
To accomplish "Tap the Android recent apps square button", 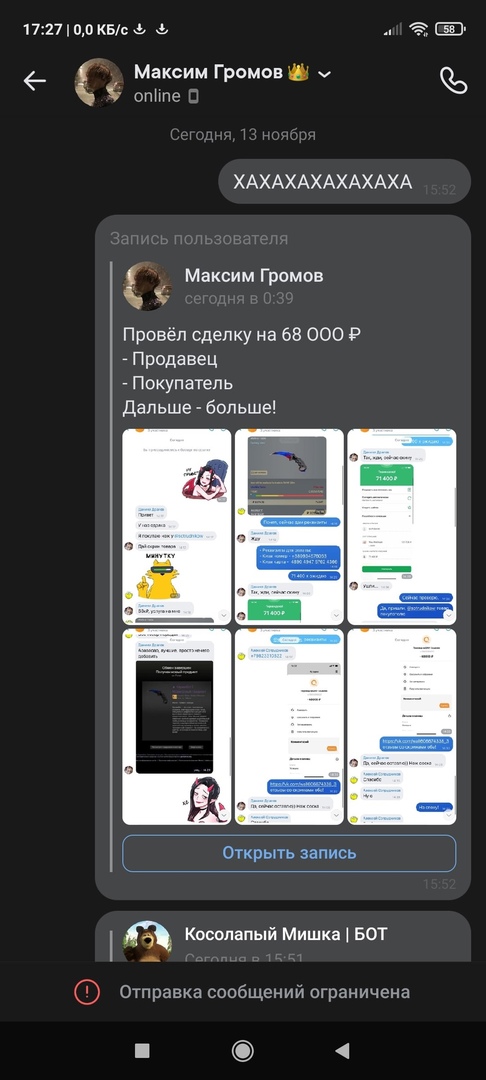I will [x=142, y=1050].
